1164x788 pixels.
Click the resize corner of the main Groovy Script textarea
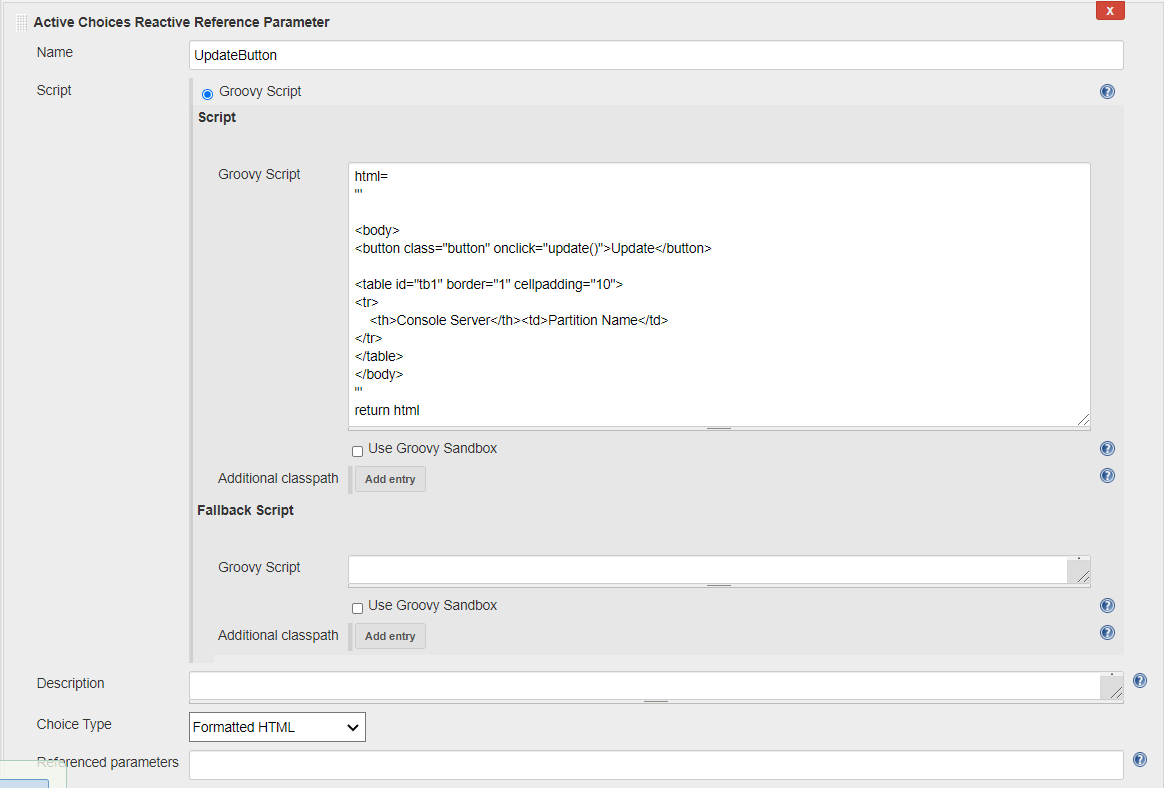pos(1083,420)
